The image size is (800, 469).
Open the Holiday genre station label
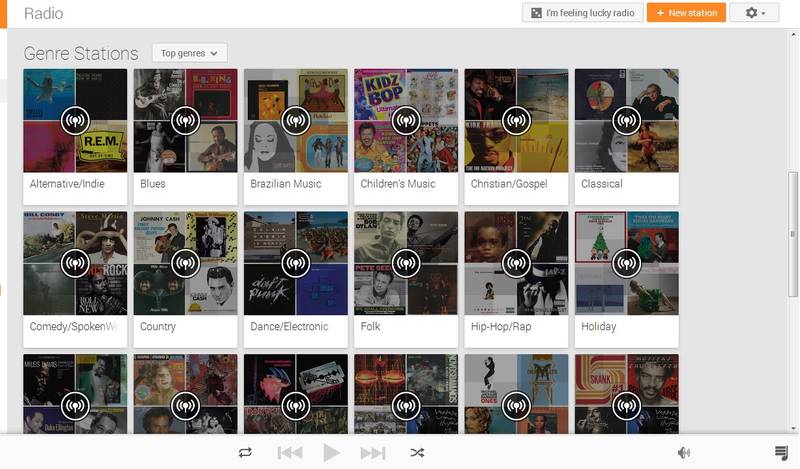(x=598, y=327)
